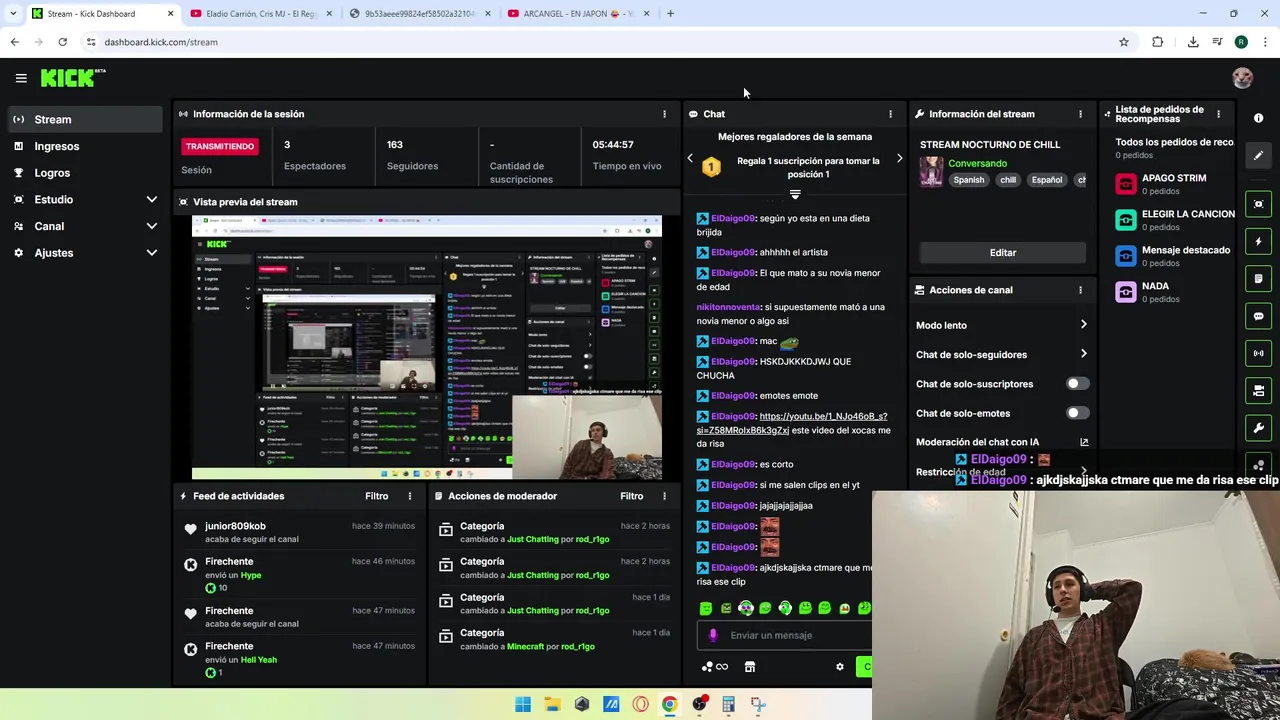Open Feed de actividades three-dot menu
The image size is (1280, 720).
click(x=409, y=496)
